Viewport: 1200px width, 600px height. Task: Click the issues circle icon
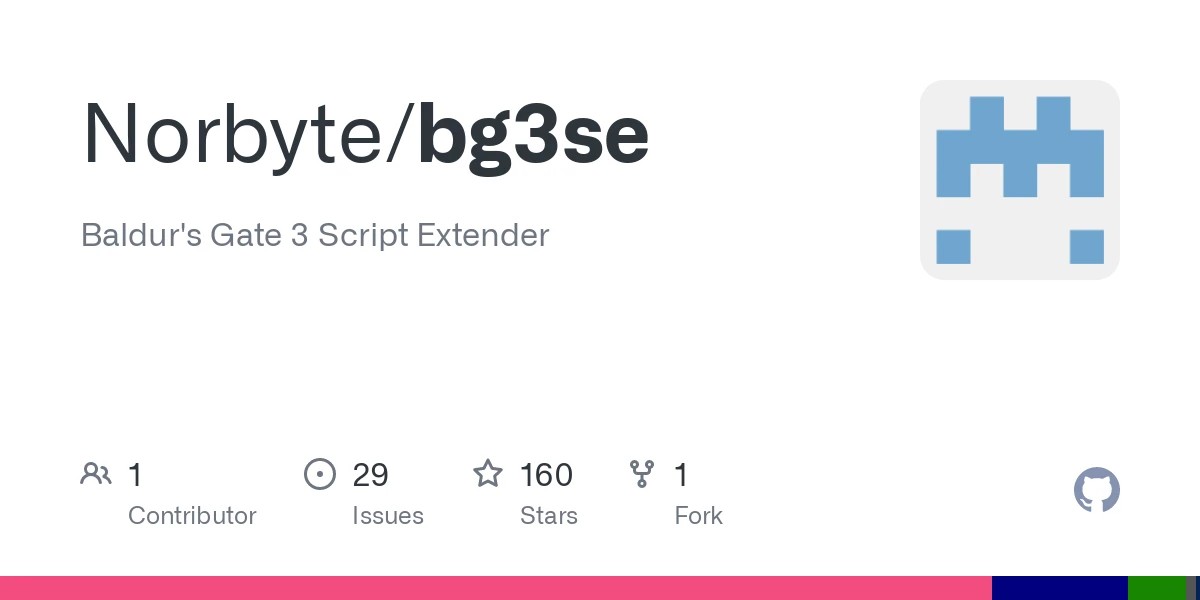(320, 474)
